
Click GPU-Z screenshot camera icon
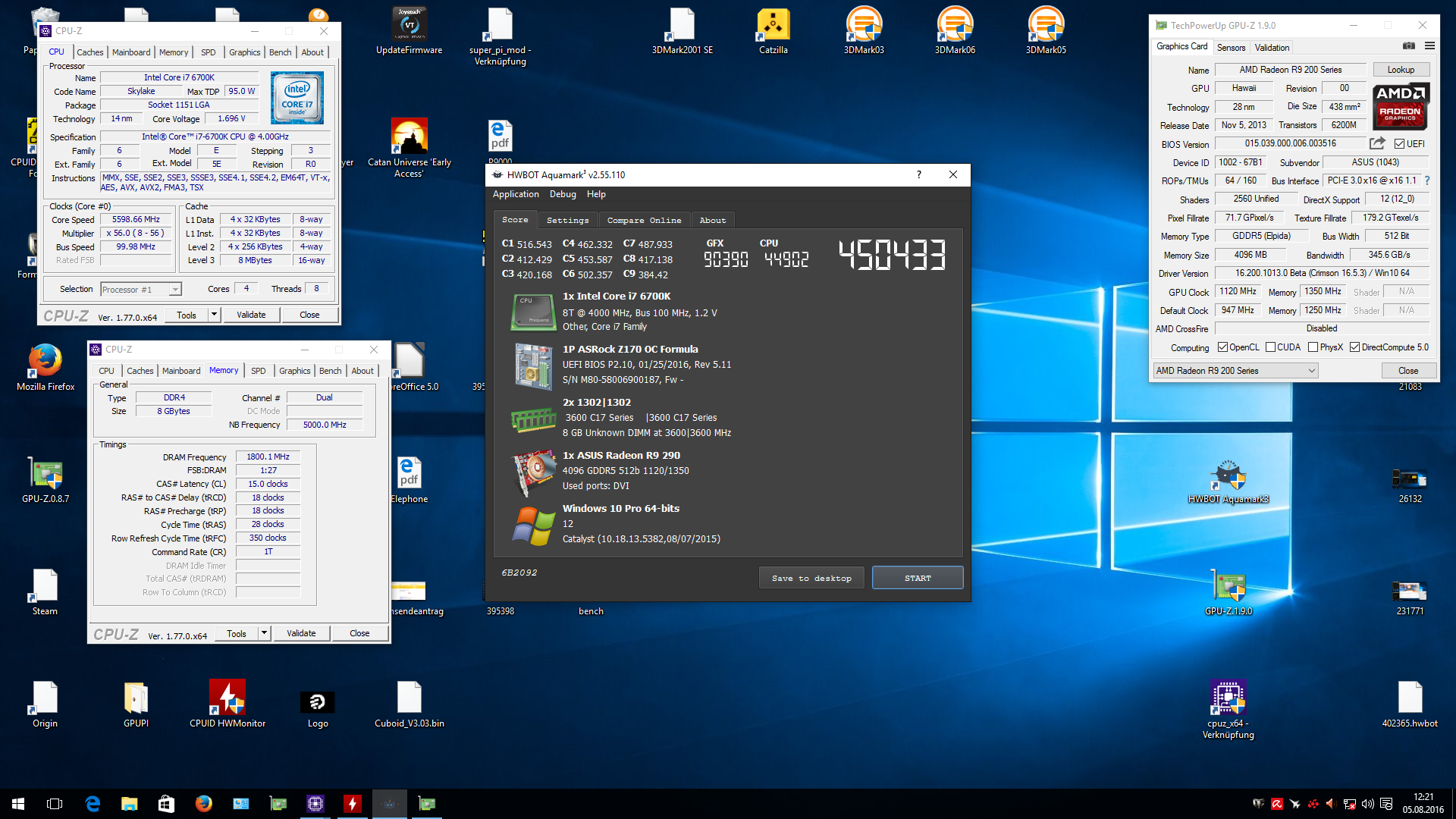tap(1408, 45)
